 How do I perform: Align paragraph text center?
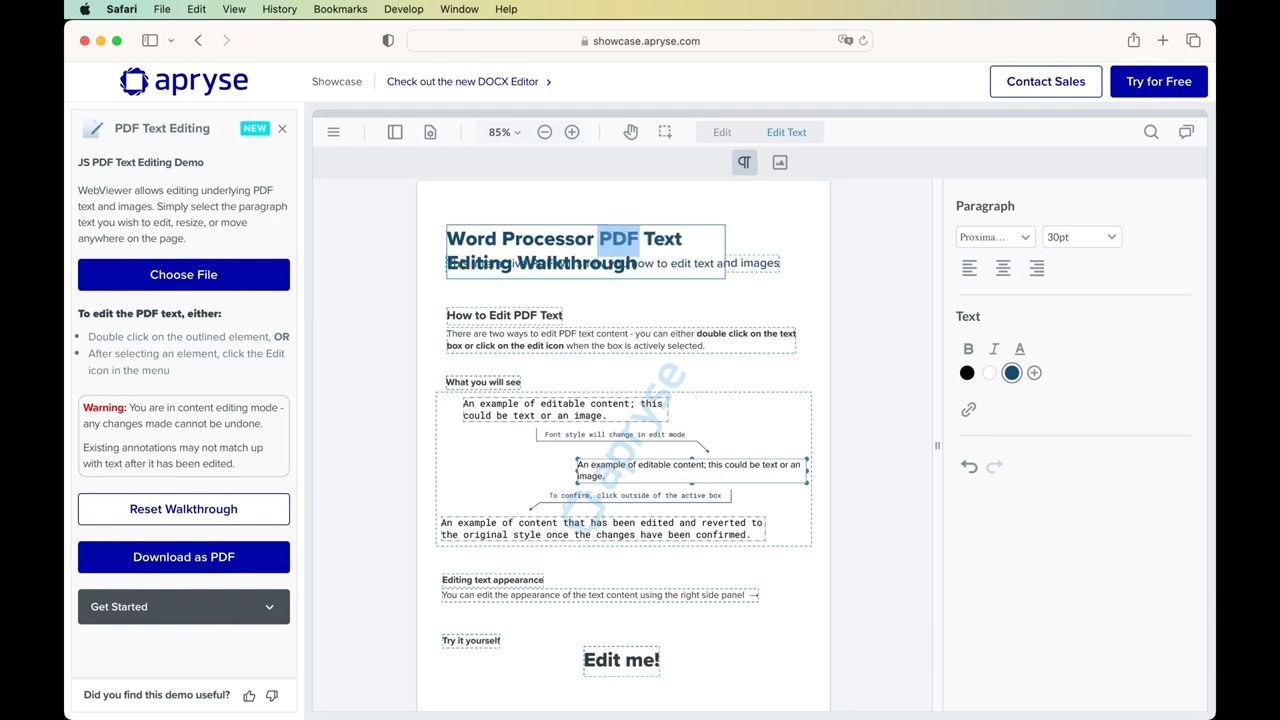[1003, 268]
